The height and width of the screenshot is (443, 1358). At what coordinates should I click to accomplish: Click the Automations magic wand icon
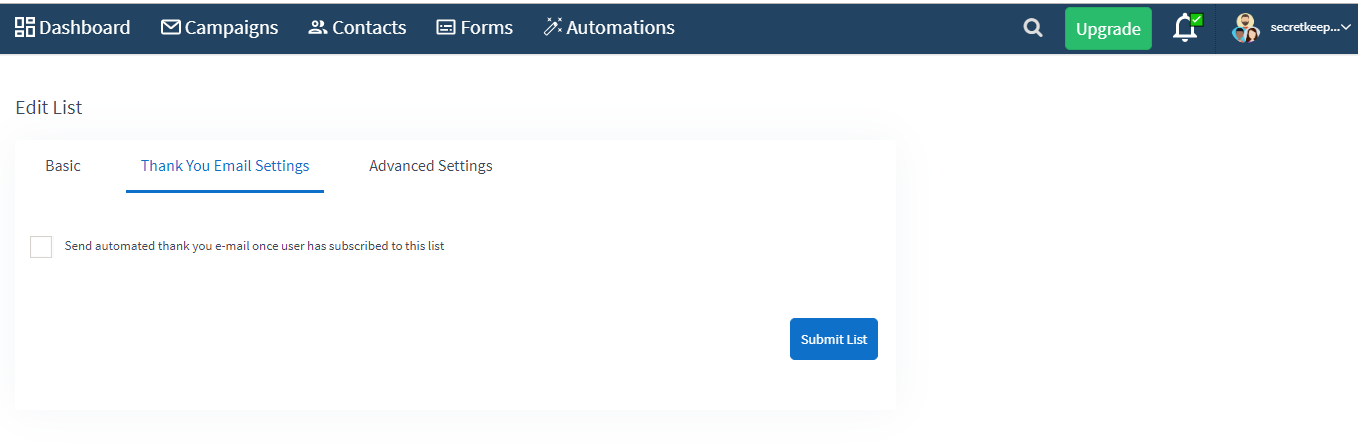(553, 27)
